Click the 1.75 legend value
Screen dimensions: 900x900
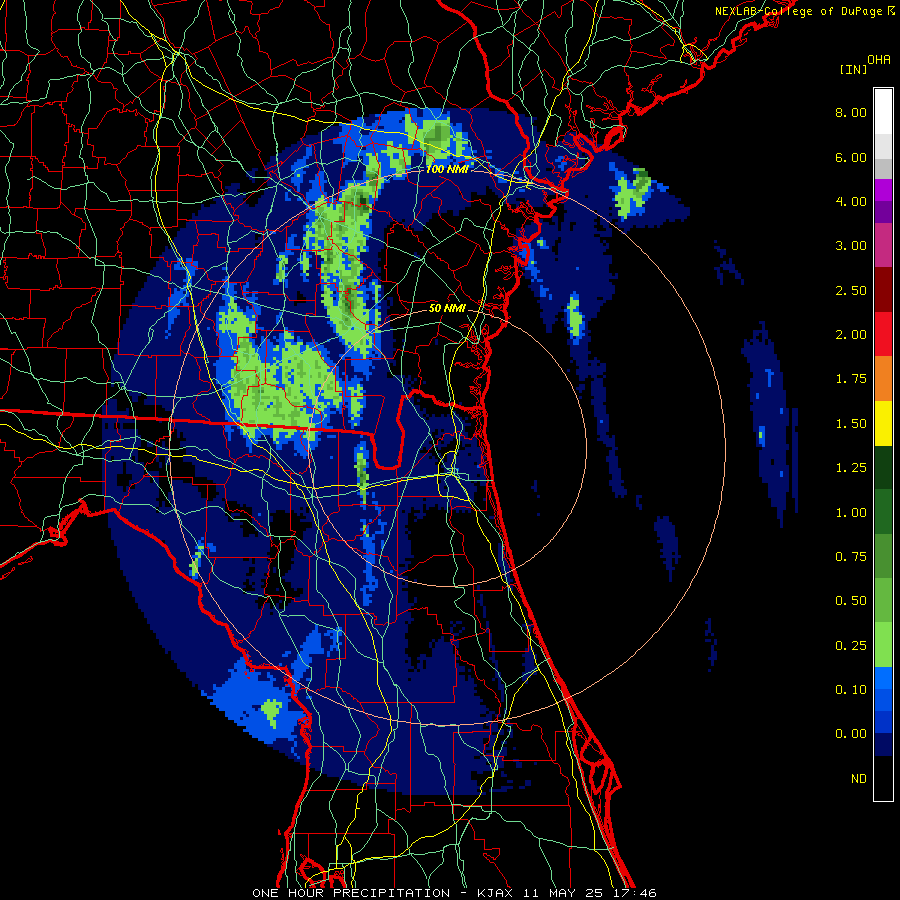click(851, 379)
